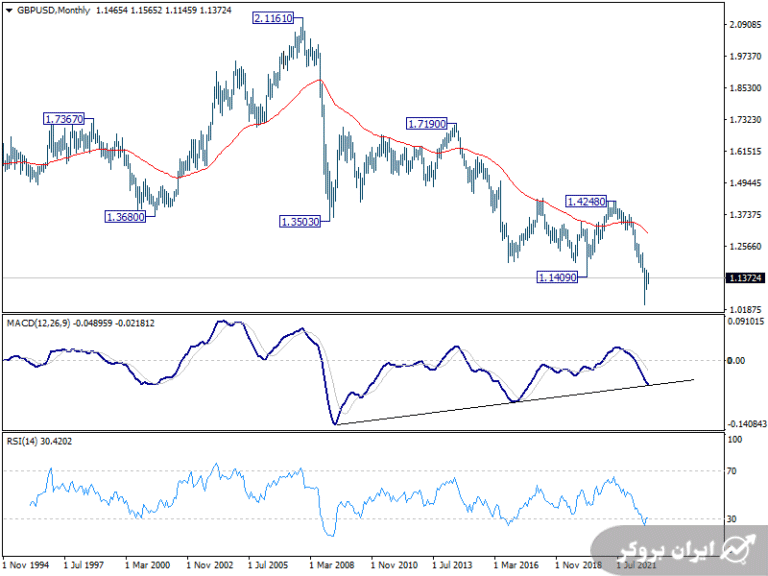
Task: Click the current price tag 1.13724
Action: coord(745,278)
